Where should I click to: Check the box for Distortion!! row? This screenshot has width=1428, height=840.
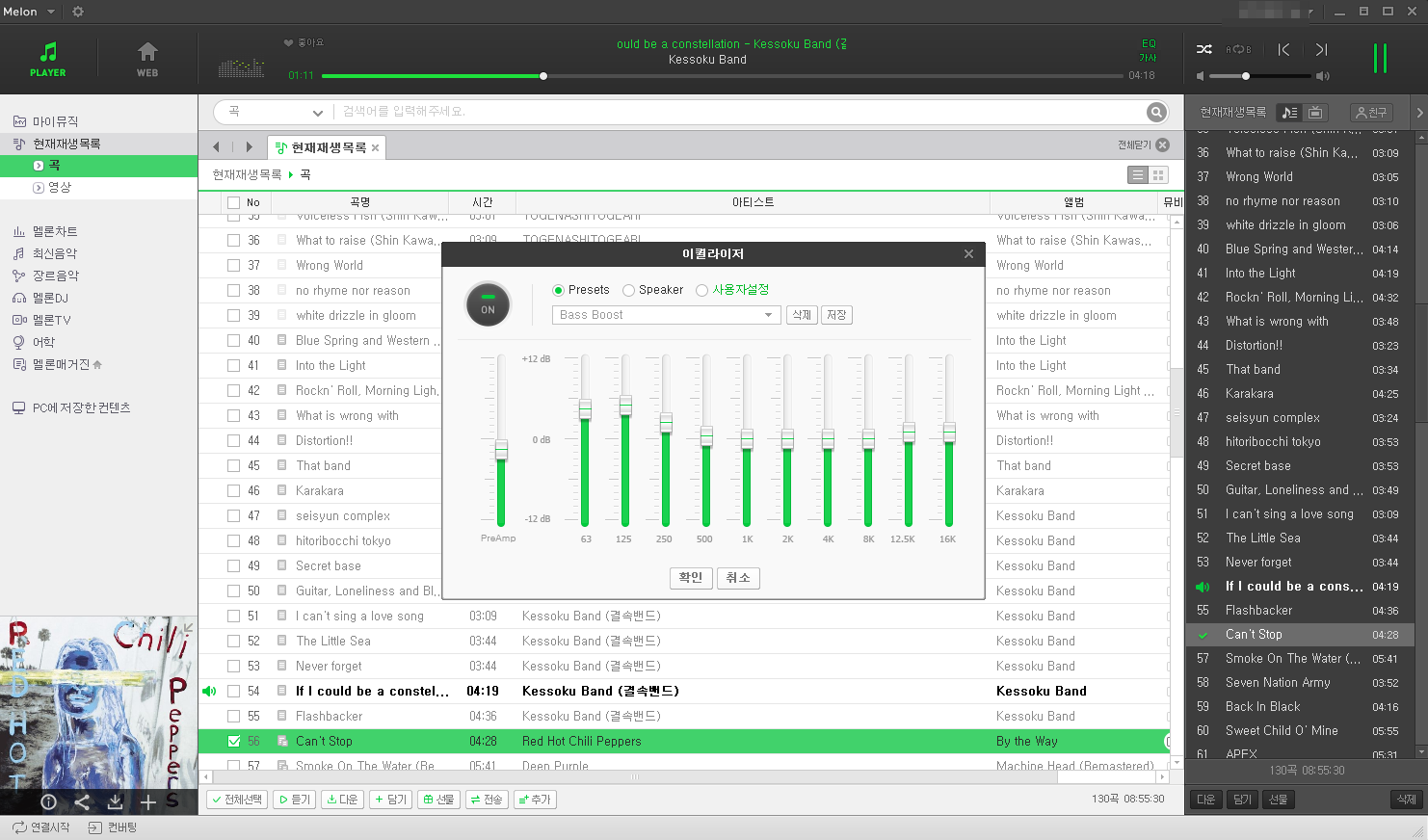coord(233,440)
